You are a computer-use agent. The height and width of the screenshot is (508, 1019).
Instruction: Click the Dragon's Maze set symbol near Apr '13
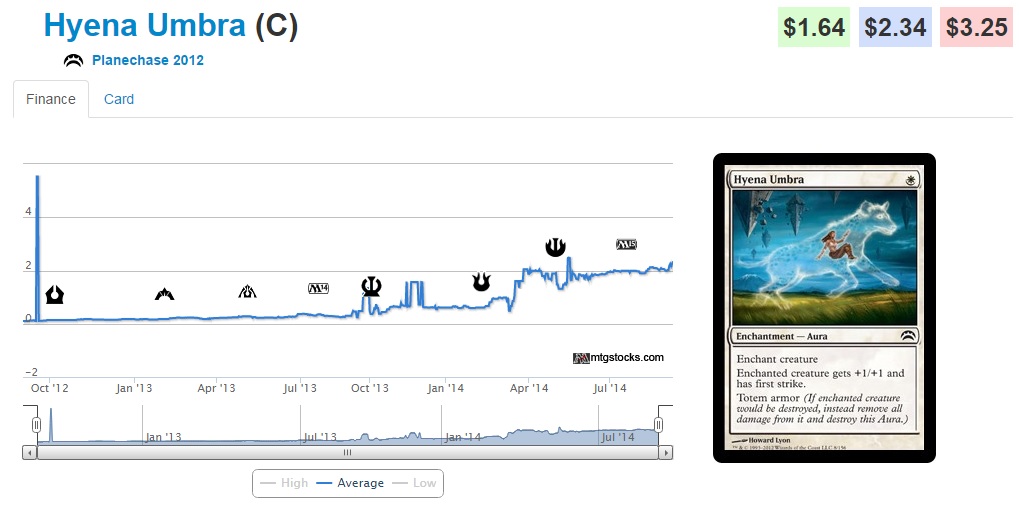coord(247,292)
